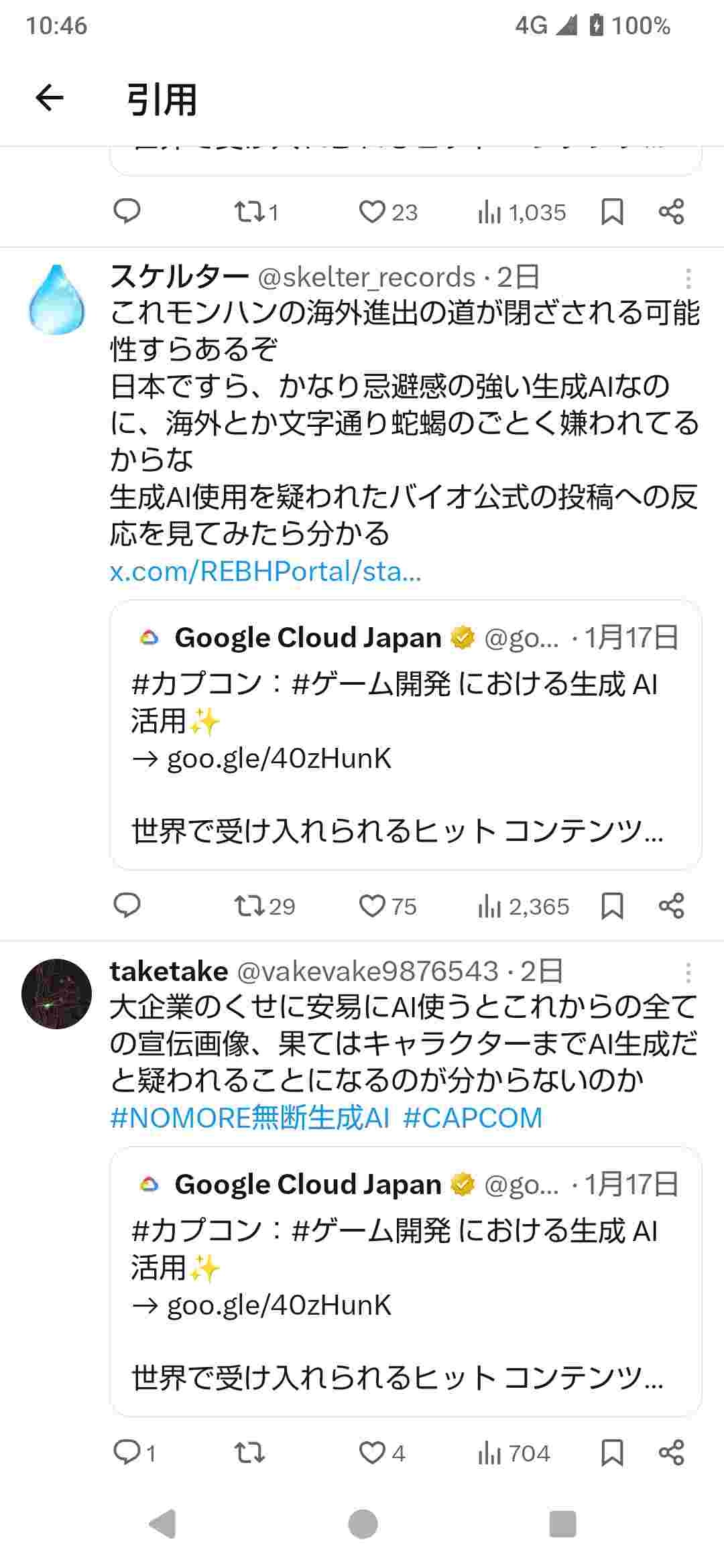The height and width of the screenshot is (1568, 724).
Task: Retweet スケルター's post with 29 reposts
Action: pyautogui.click(x=249, y=906)
